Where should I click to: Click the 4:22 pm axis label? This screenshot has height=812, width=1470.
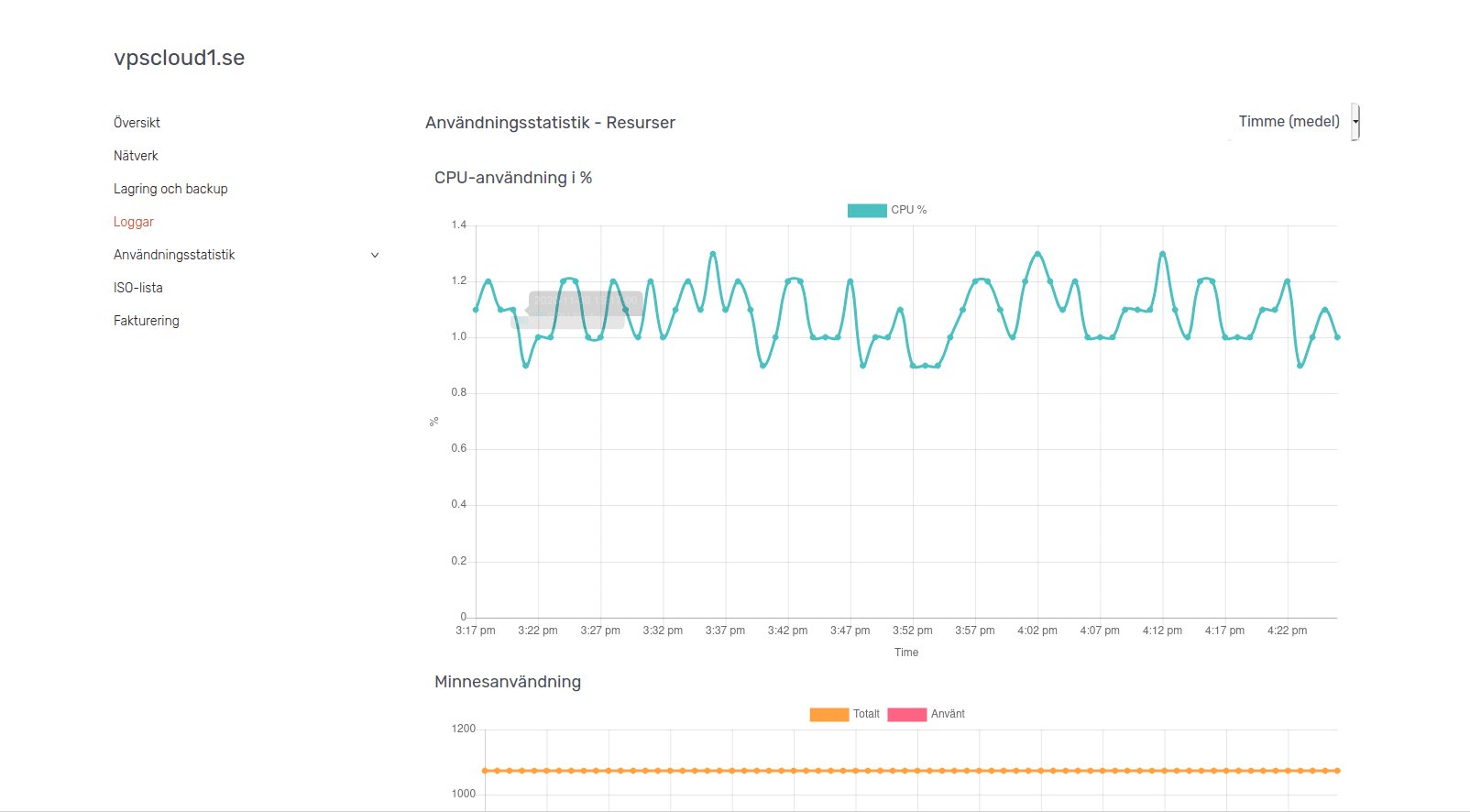pos(1288,631)
